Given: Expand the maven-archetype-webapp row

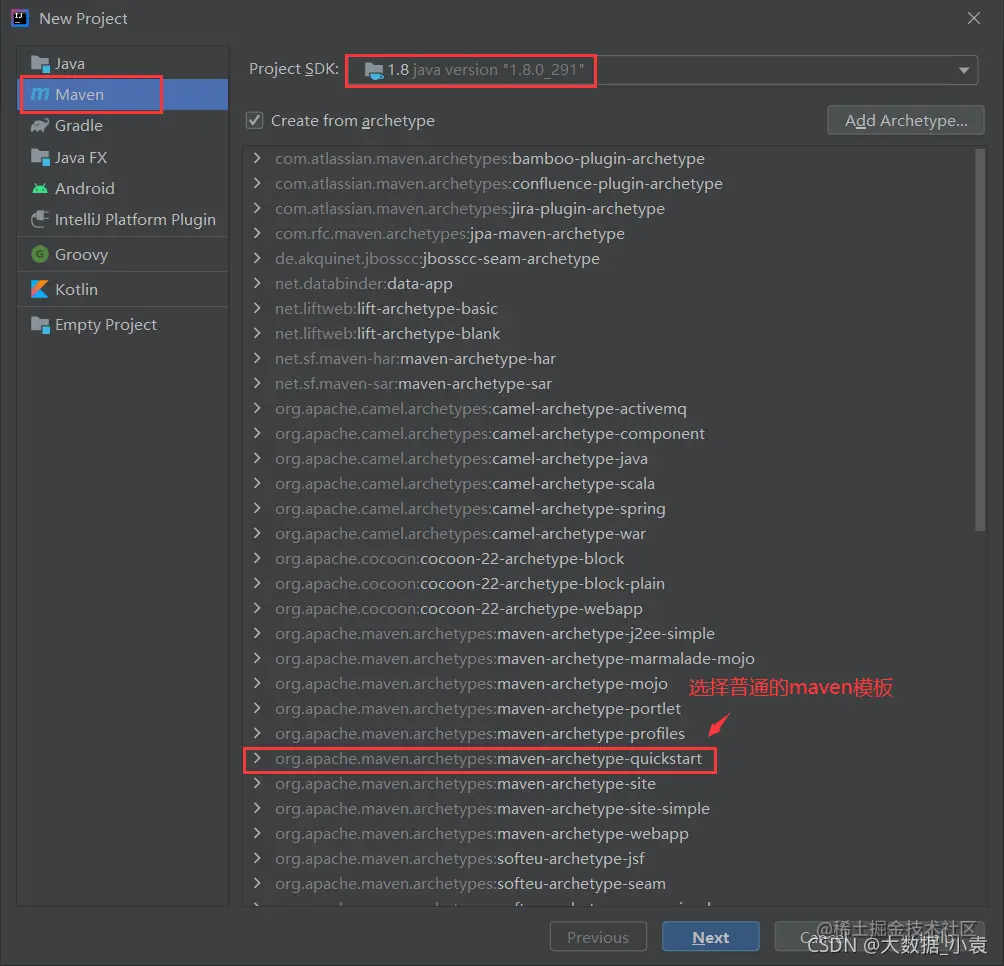Looking at the screenshot, I should [x=257, y=833].
